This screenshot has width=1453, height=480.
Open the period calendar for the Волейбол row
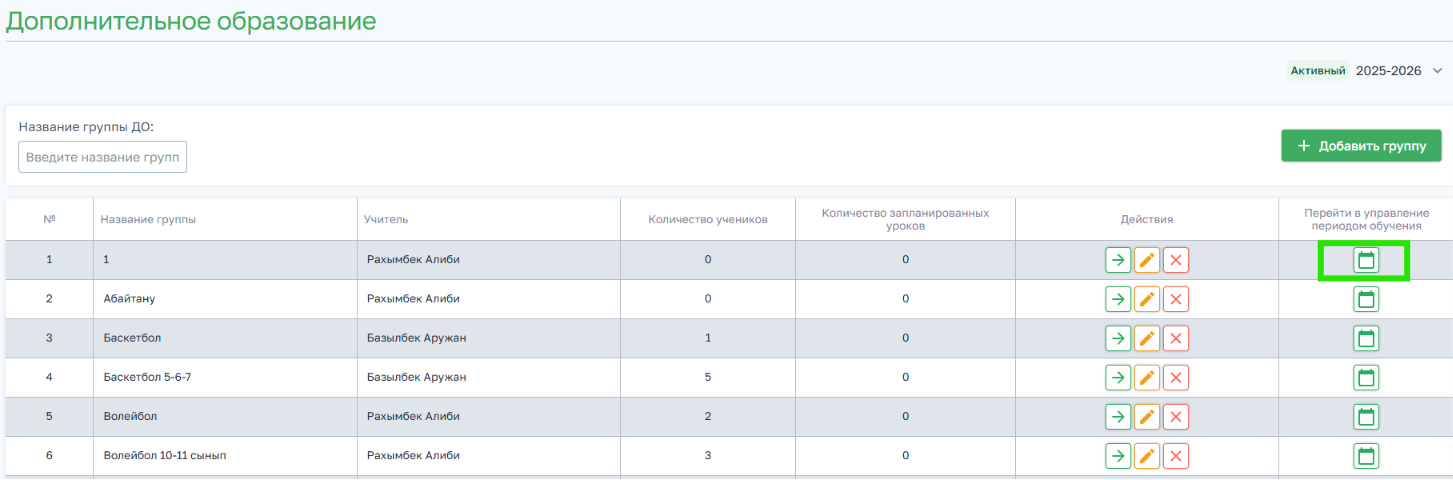tap(1366, 416)
